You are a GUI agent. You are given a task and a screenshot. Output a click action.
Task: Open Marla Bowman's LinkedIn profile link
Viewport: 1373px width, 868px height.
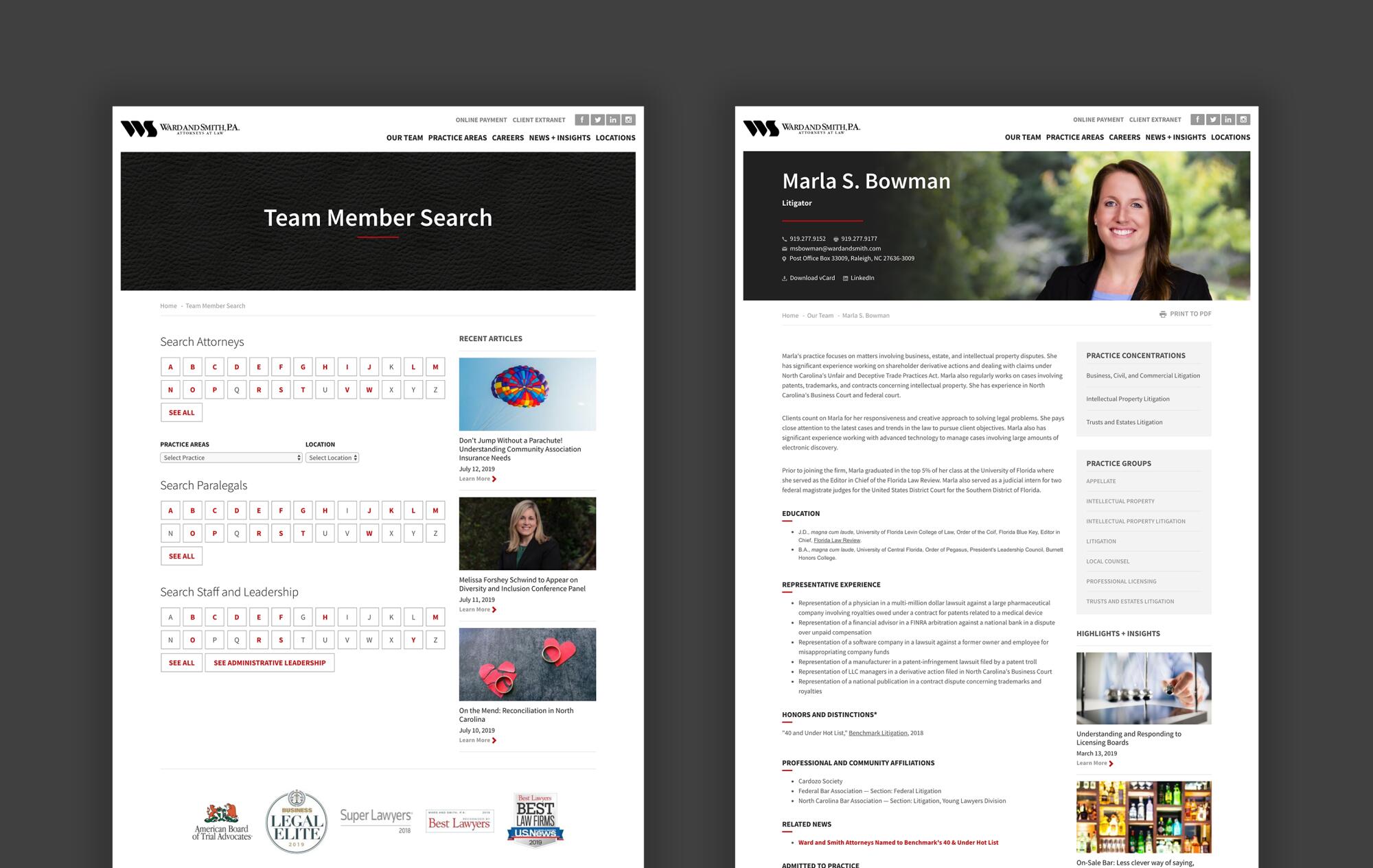(858, 278)
